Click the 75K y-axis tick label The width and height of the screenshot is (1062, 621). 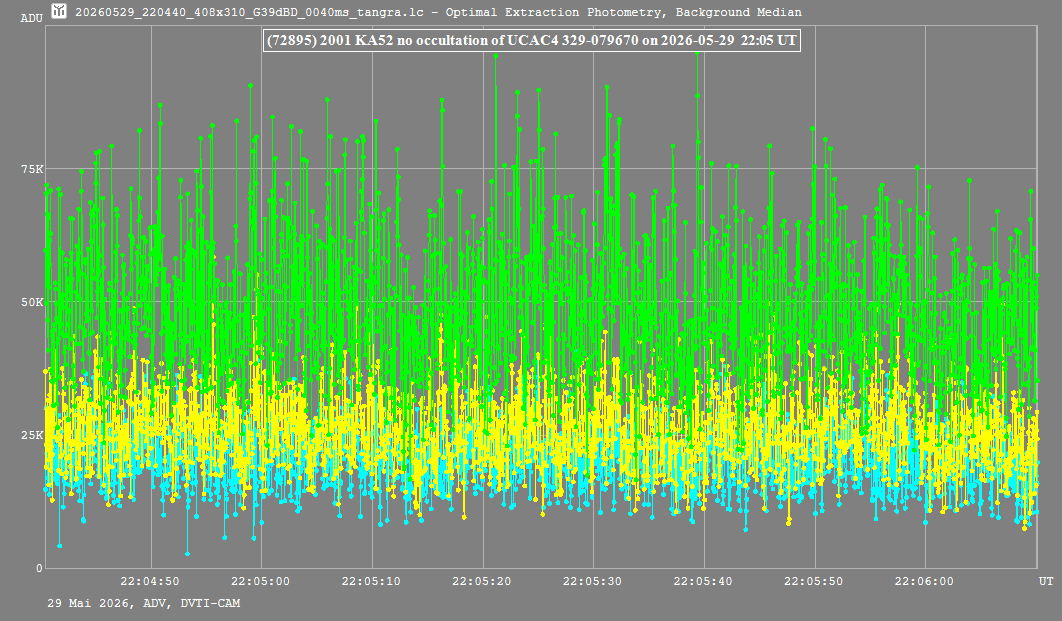32,169
